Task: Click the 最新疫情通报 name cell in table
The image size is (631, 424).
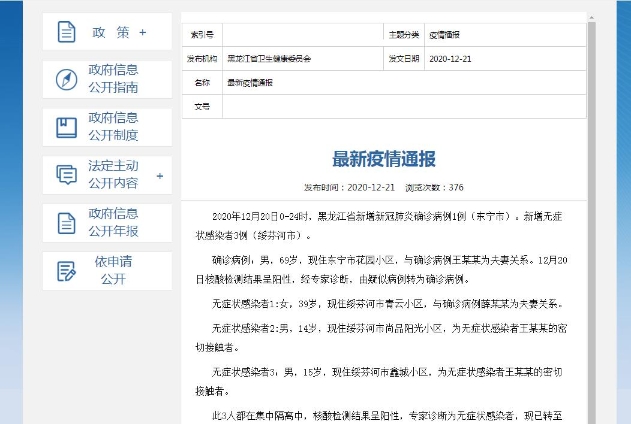Action: pos(404,82)
